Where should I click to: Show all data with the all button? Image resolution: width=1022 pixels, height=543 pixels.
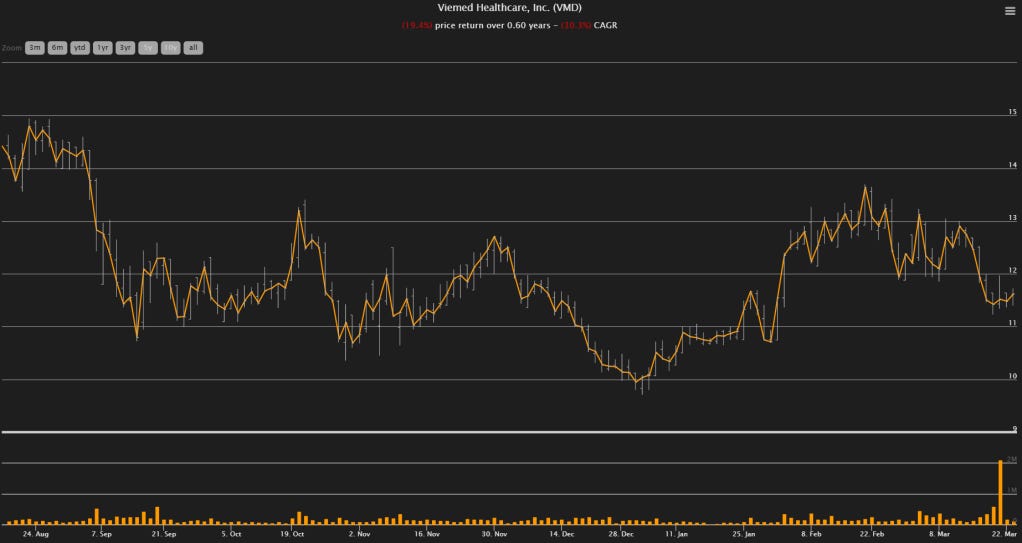click(x=193, y=48)
